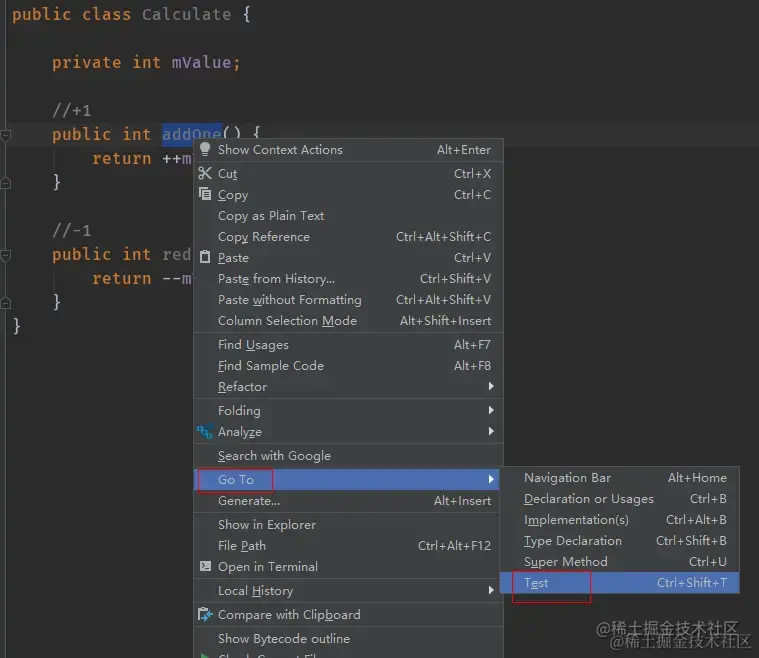Select File Path entry
This screenshot has height=658, width=759.
[x=347, y=546]
